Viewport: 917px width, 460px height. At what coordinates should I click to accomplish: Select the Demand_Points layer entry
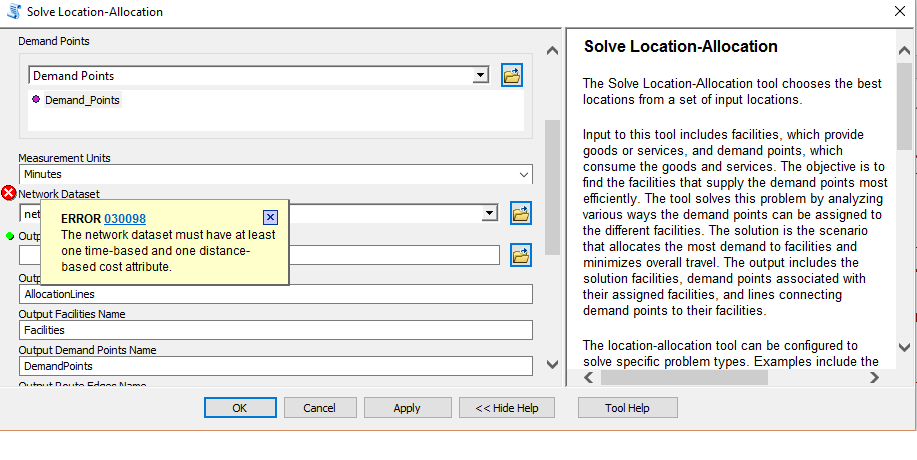[82, 100]
